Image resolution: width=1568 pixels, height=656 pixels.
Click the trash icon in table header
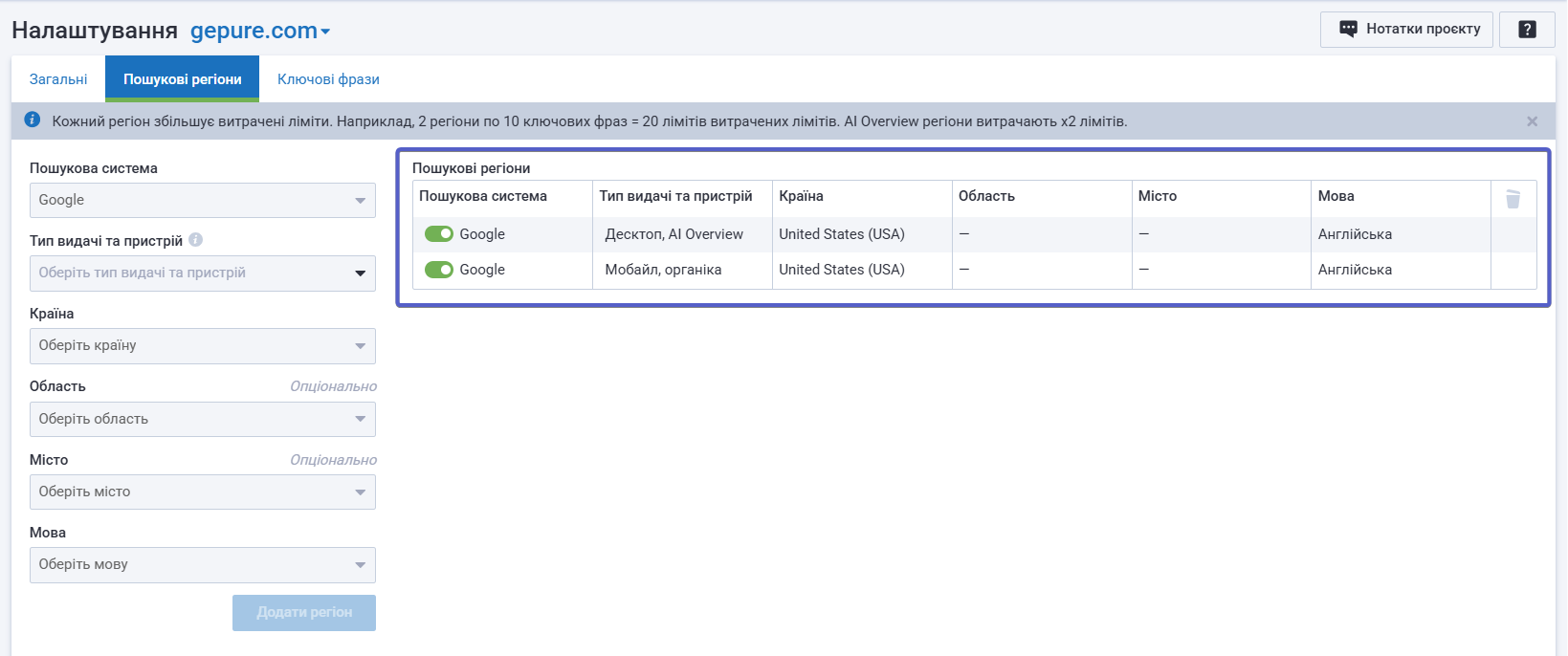[1513, 199]
